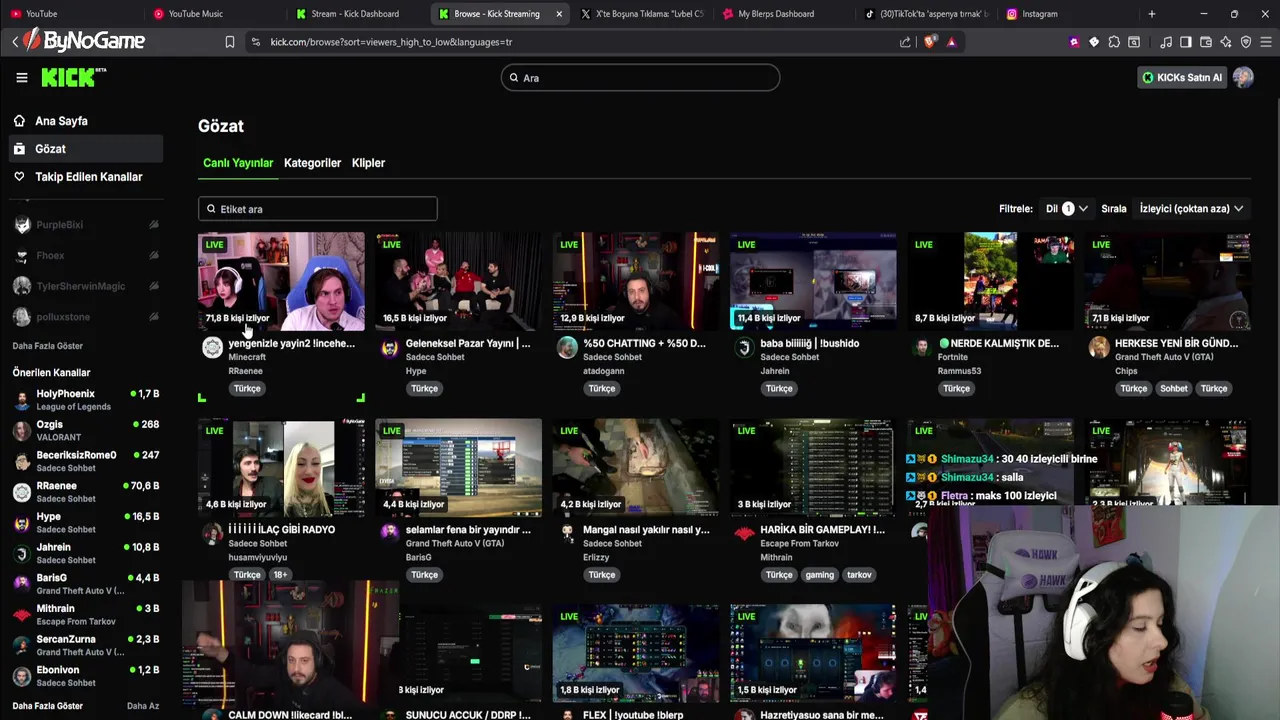Open the Fortnite category link under Rammus53's stream
Screen dimensions: 1280x720
pyautogui.click(x=952, y=357)
